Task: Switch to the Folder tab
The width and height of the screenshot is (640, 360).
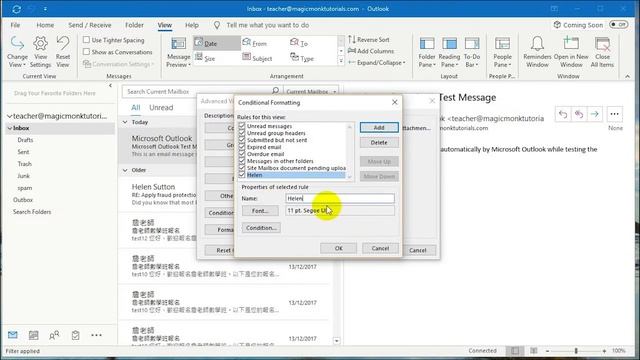Action: click(134, 25)
